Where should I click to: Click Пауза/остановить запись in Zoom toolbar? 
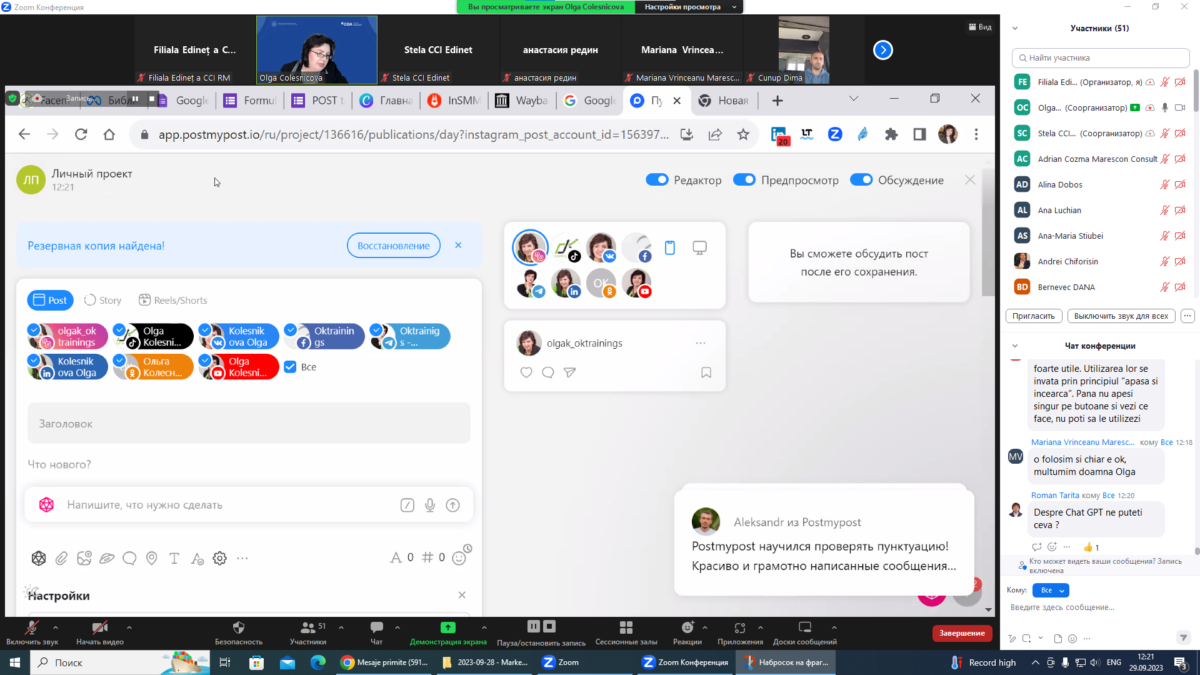click(541, 633)
